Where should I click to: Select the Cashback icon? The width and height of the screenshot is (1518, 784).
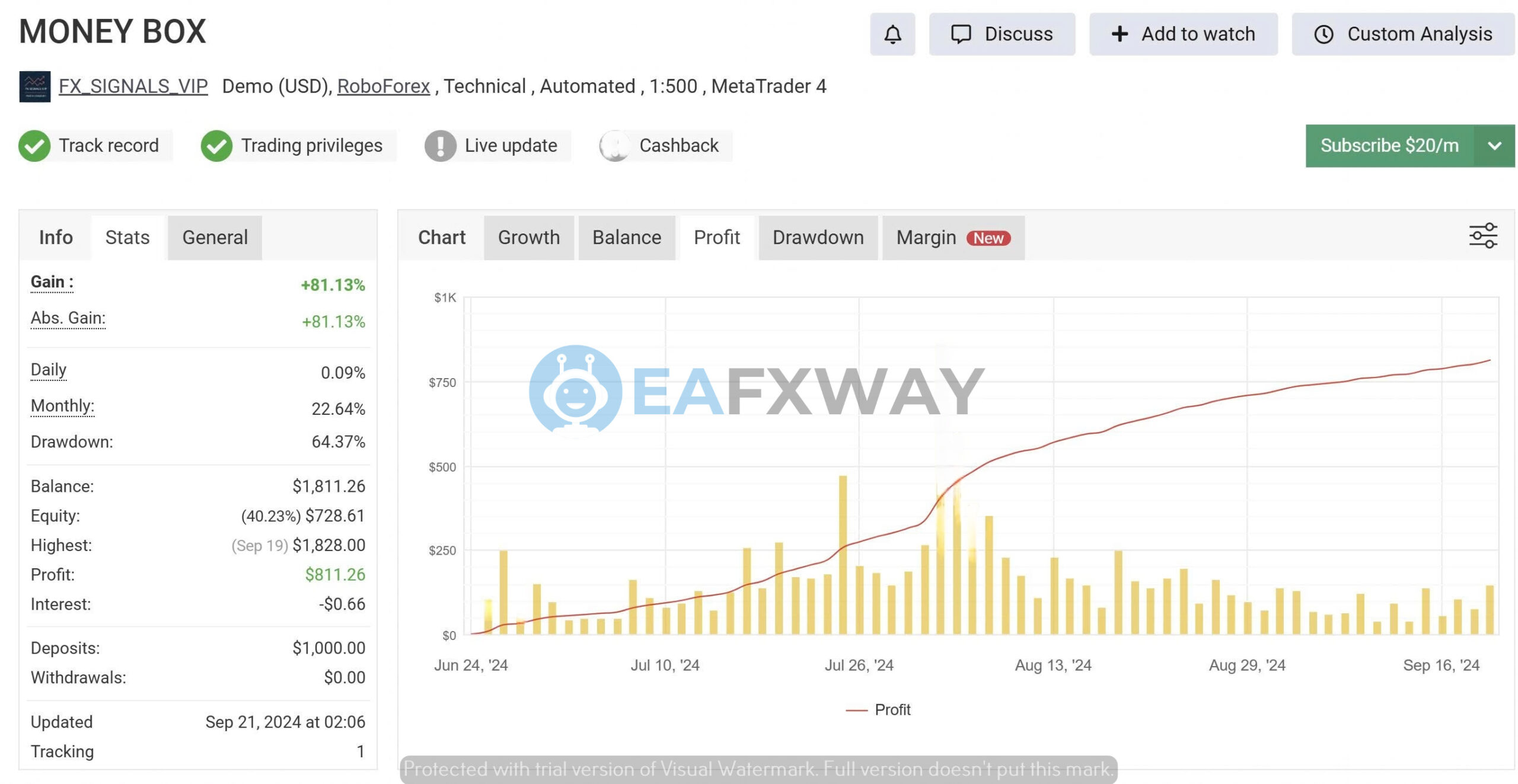(614, 145)
